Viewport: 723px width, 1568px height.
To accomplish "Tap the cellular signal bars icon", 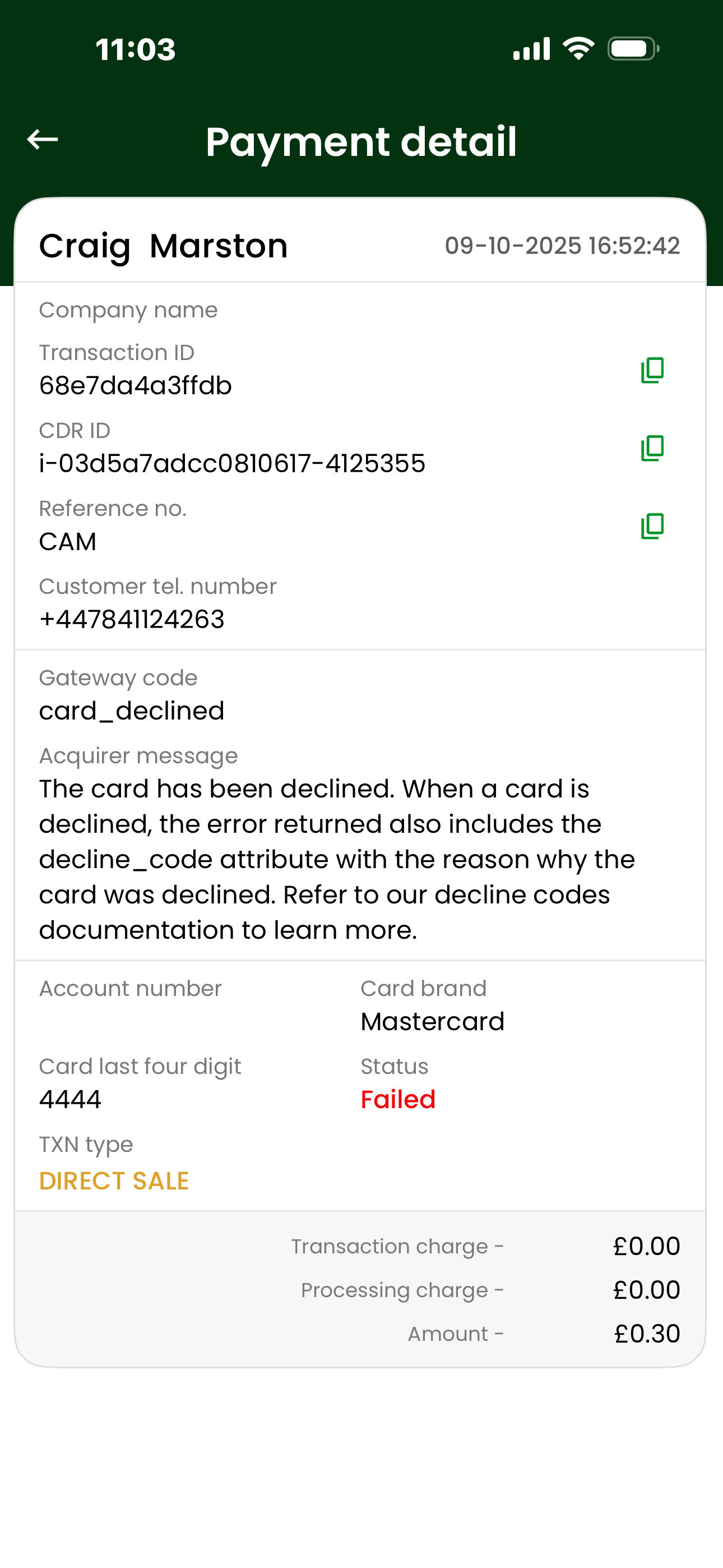I will [x=531, y=49].
